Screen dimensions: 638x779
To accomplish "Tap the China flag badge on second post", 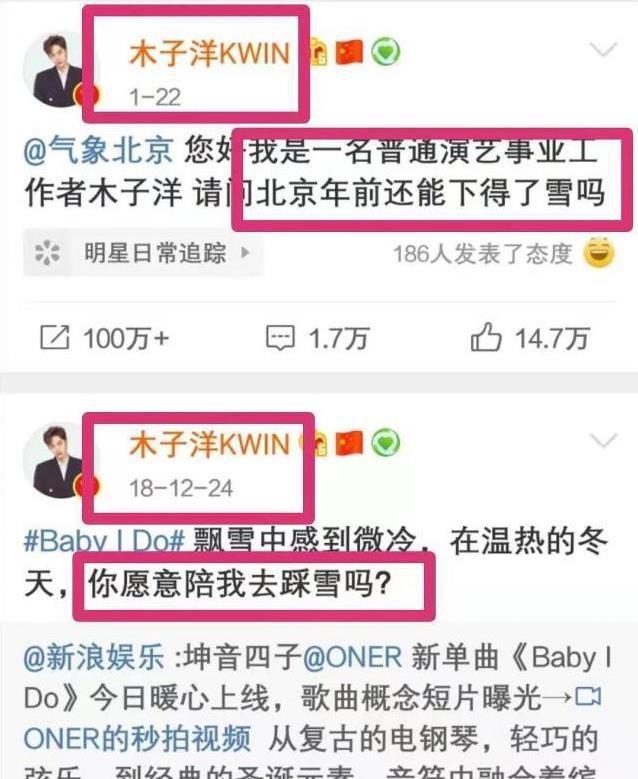I will point(349,443).
